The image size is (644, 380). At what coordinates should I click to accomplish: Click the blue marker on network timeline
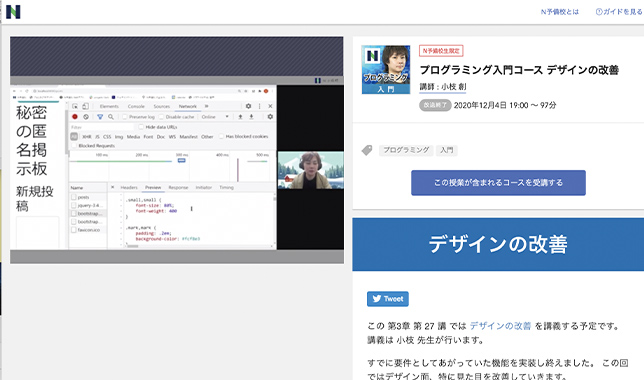point(182,160)
